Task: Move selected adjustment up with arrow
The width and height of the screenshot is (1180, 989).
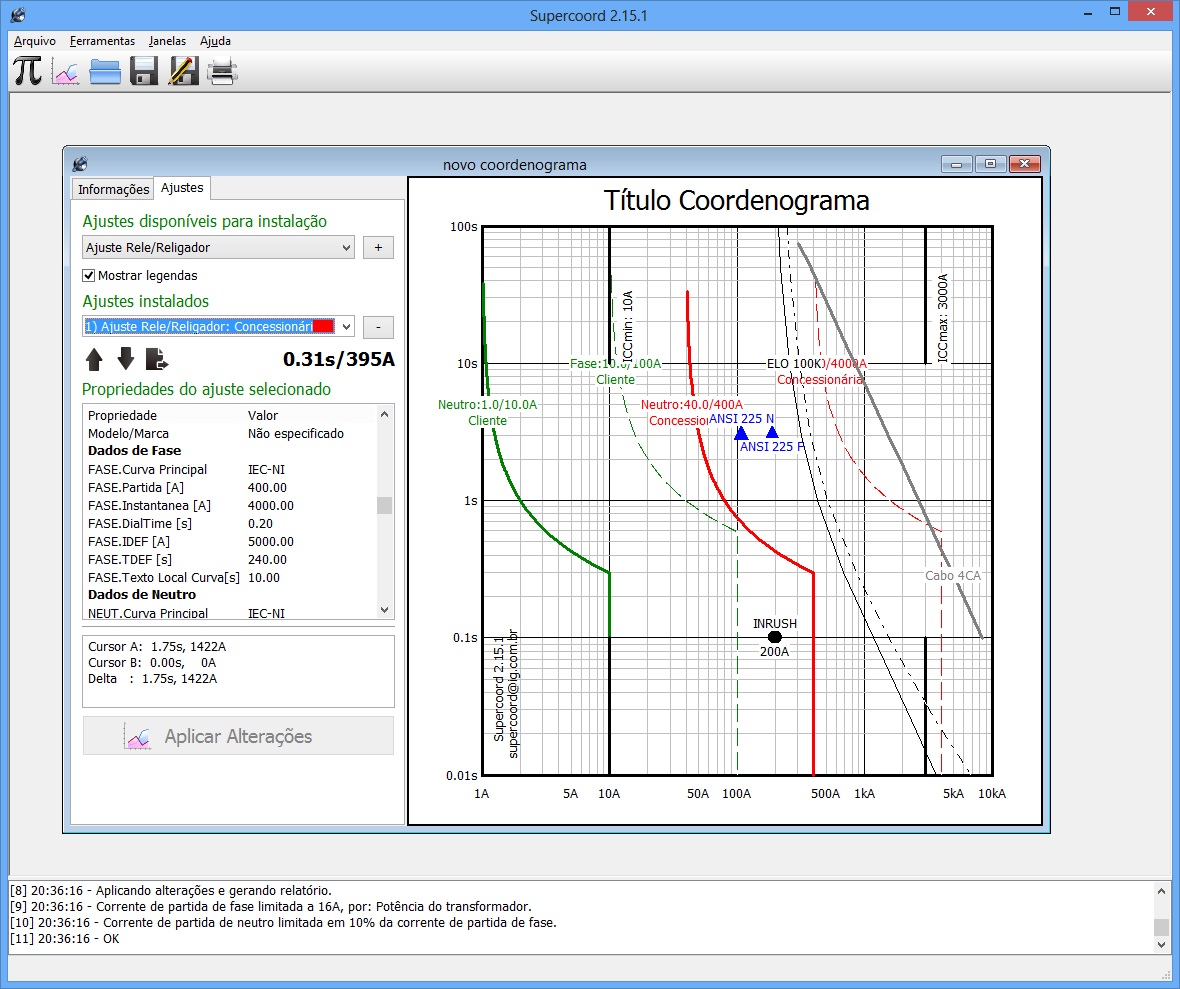Action: 94,360
